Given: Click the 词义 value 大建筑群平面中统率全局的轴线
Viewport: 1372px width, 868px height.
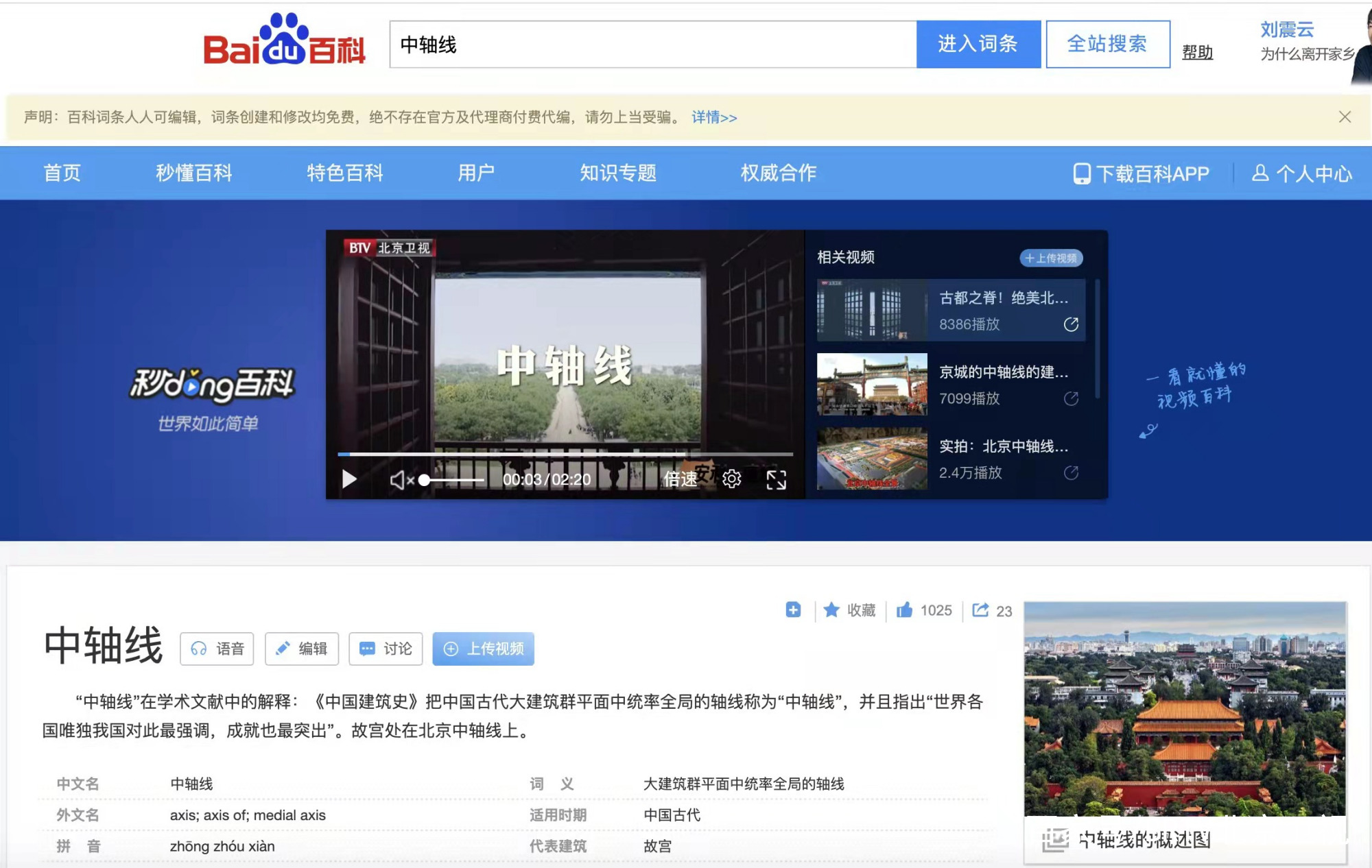Looking at the screenshot, I should pyautogui.click(x=744, y=784).
